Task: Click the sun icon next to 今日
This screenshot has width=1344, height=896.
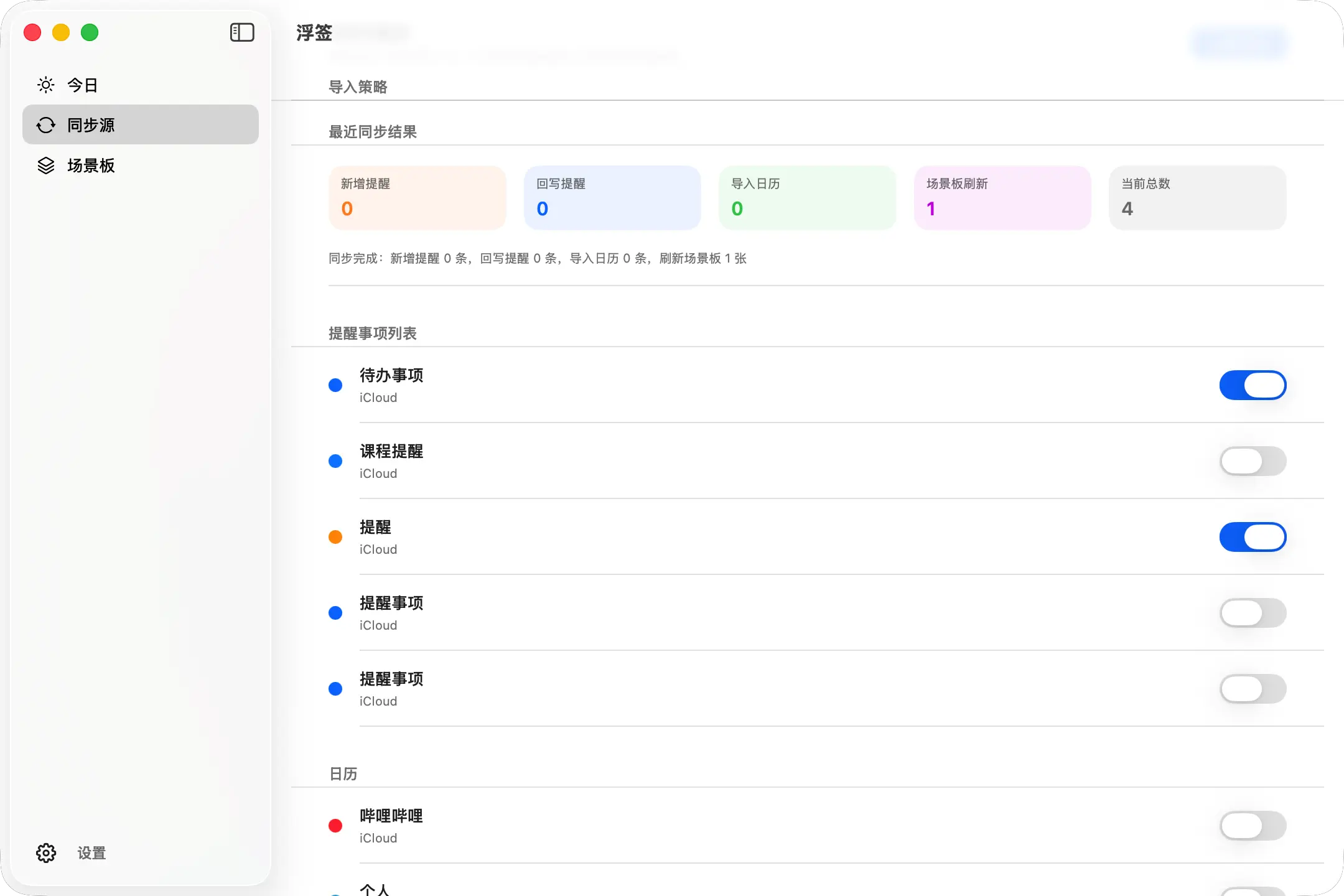Action: click(46, 85)
